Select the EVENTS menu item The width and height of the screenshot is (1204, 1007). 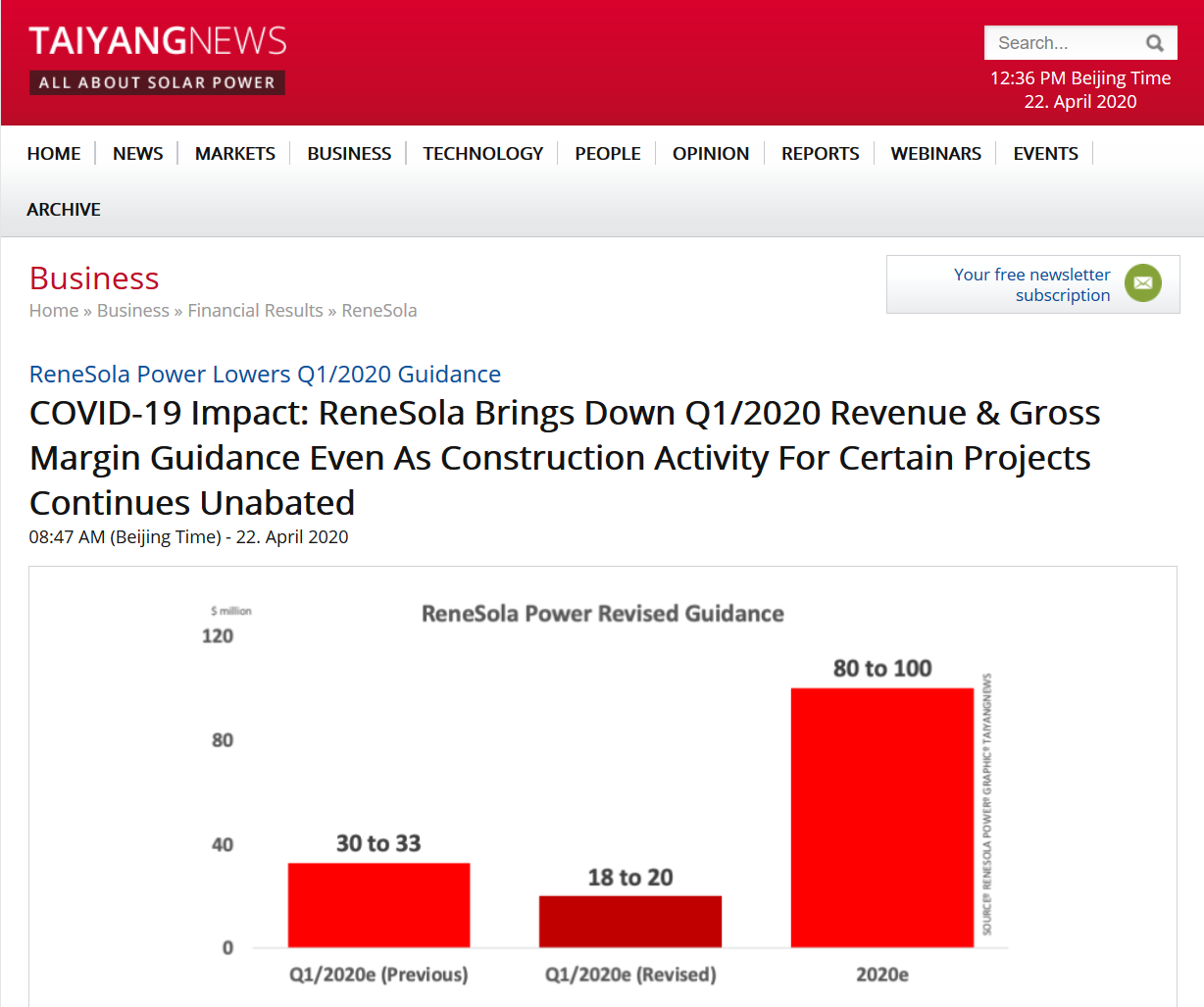1046,154
